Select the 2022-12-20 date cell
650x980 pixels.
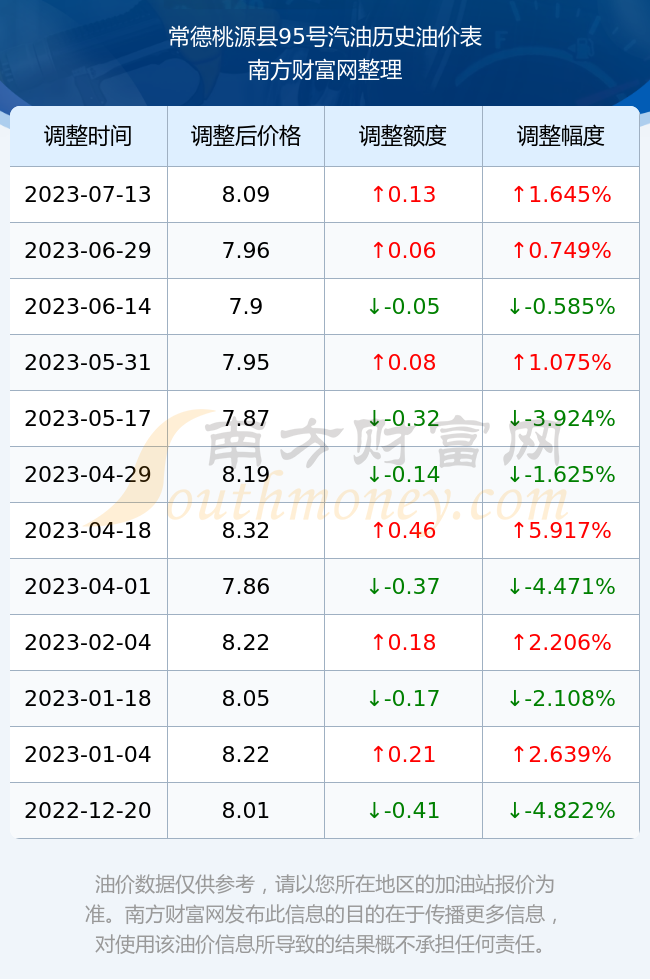coord(88,810)
